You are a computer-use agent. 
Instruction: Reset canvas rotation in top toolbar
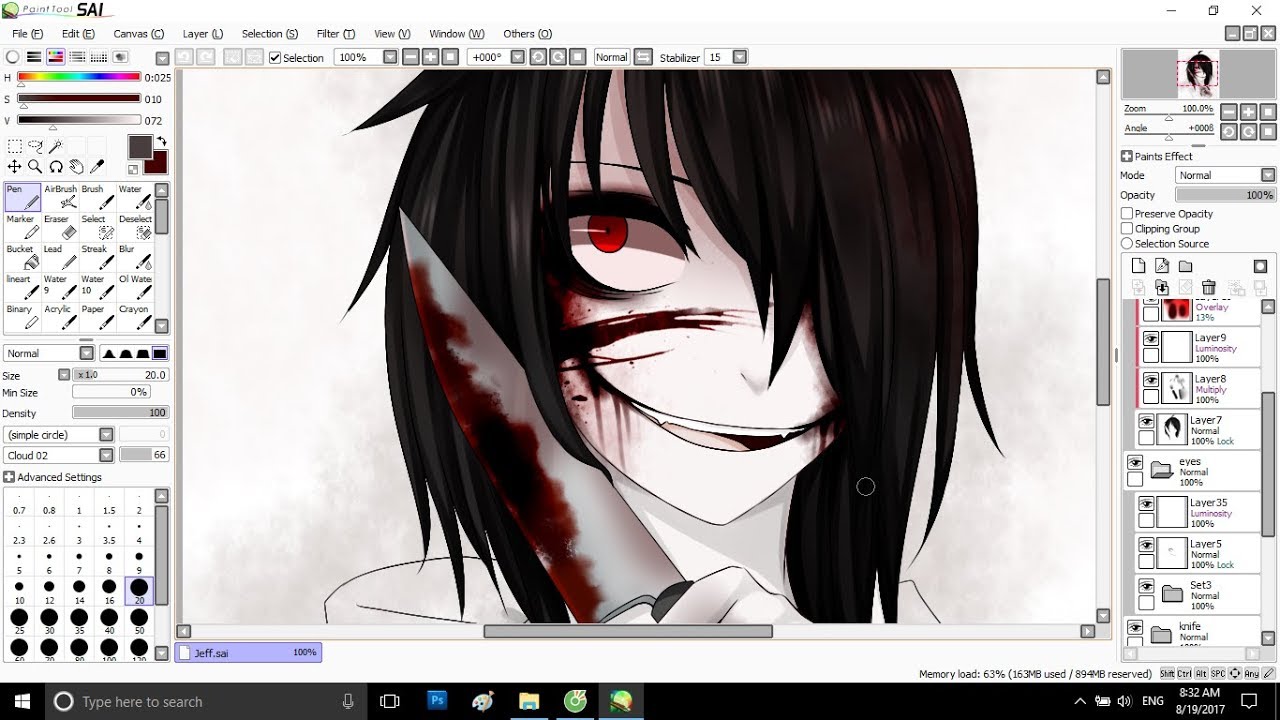pos(577,57)
